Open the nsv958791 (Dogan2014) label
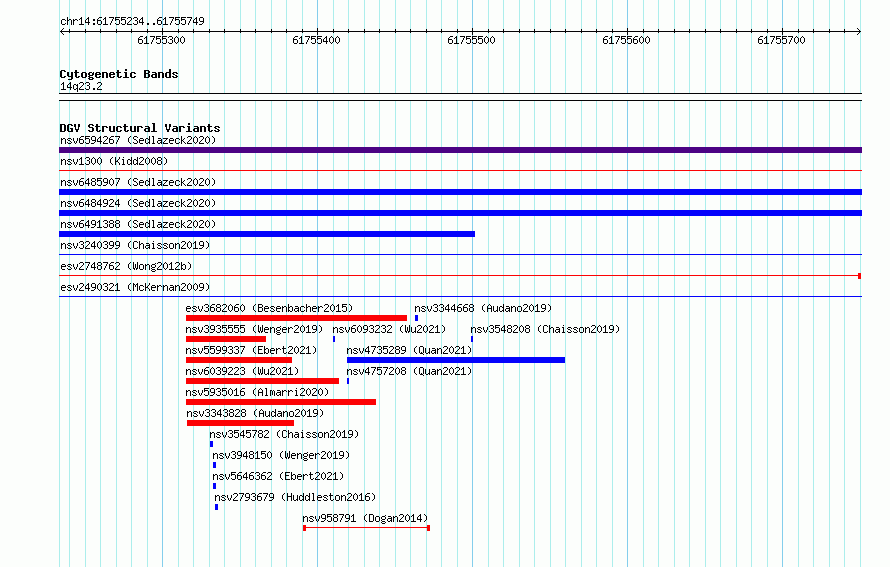This screenshot has width=890, height=567. [365, 518]
